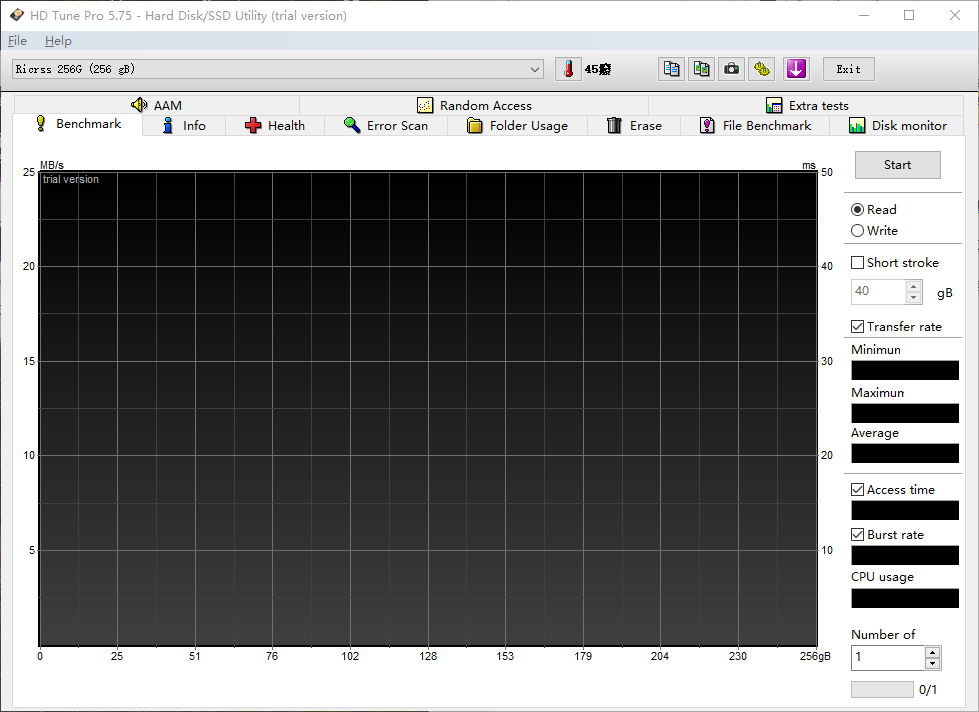Enable the Short stroke checkbox

click(x=856, y=262)
